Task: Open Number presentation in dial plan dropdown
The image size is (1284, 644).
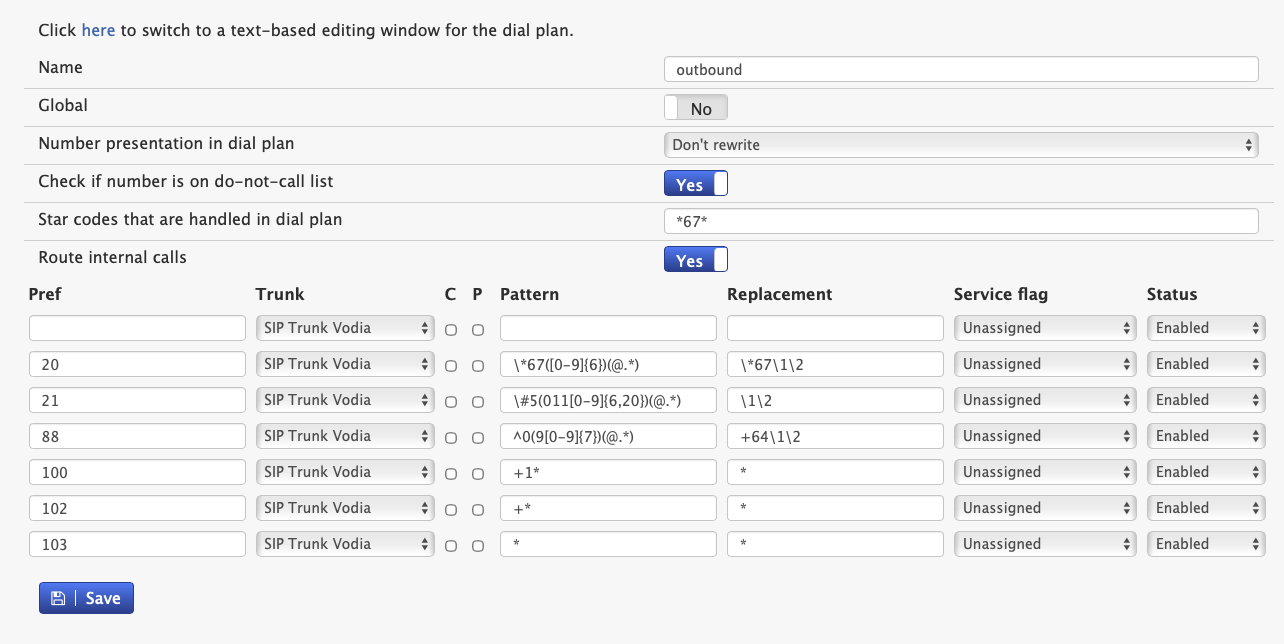Action: (960, 145)
